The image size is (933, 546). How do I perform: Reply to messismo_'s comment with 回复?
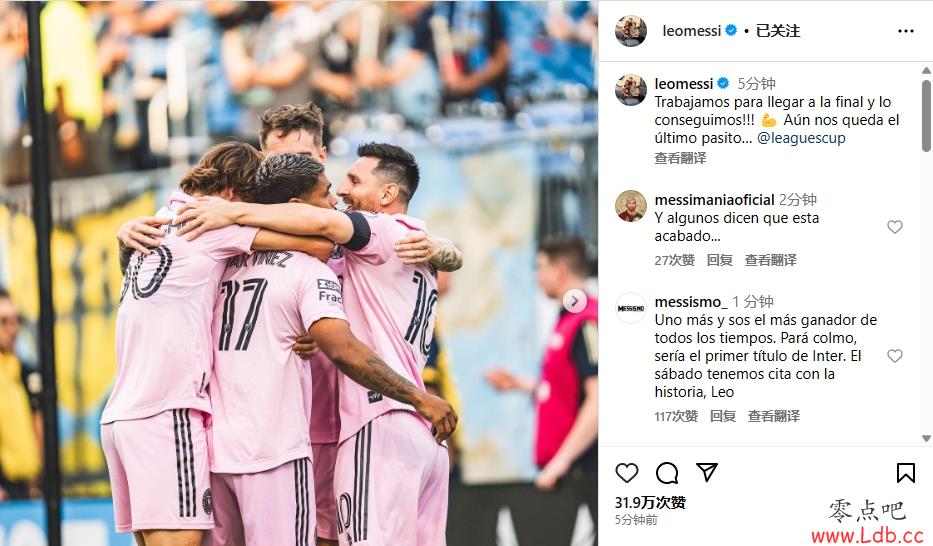click(722, 416)
